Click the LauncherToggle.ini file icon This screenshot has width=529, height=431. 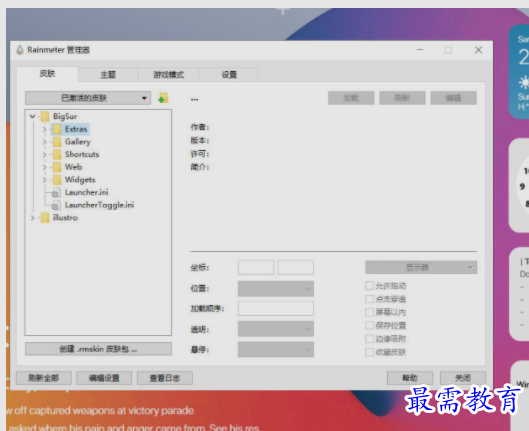click(57, 205)
